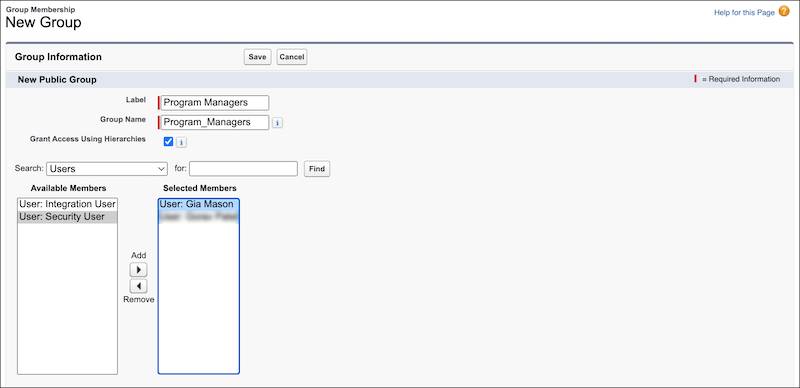Open info icon beside hierarchies checkbox

pyautogui.click(x=181, y=142)
